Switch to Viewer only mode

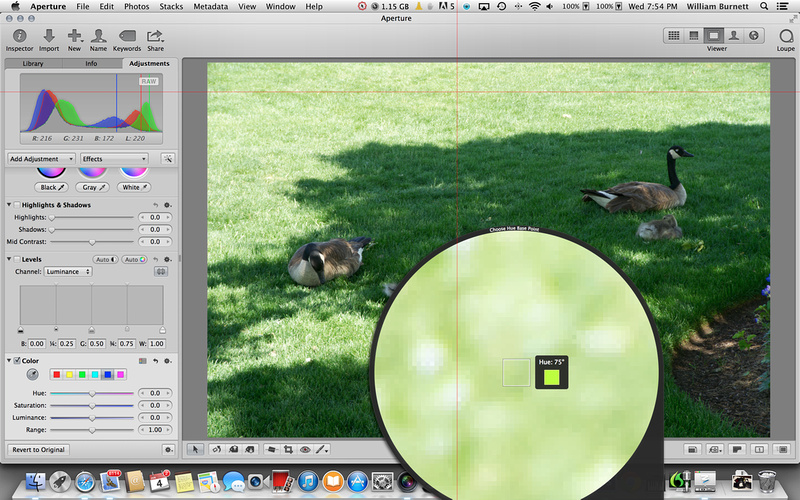[713, 35]
